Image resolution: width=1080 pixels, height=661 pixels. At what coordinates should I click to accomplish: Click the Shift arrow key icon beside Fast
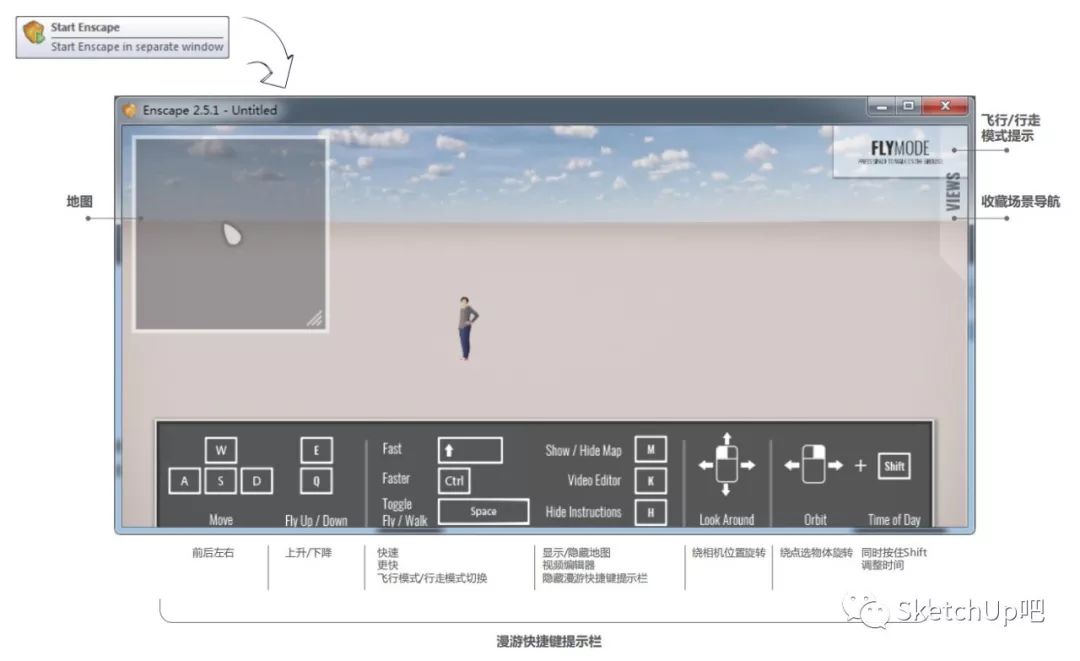[x=470, y=450]
